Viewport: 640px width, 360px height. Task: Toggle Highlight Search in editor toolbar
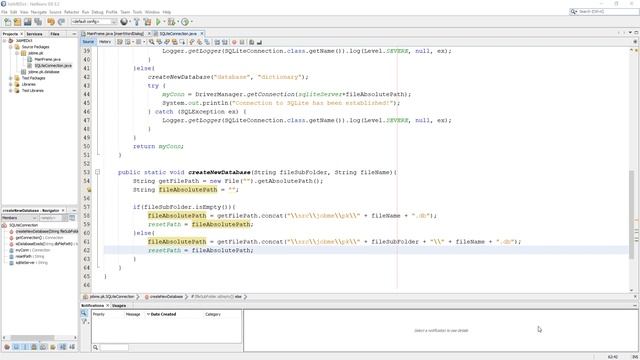tap(175, 42)
